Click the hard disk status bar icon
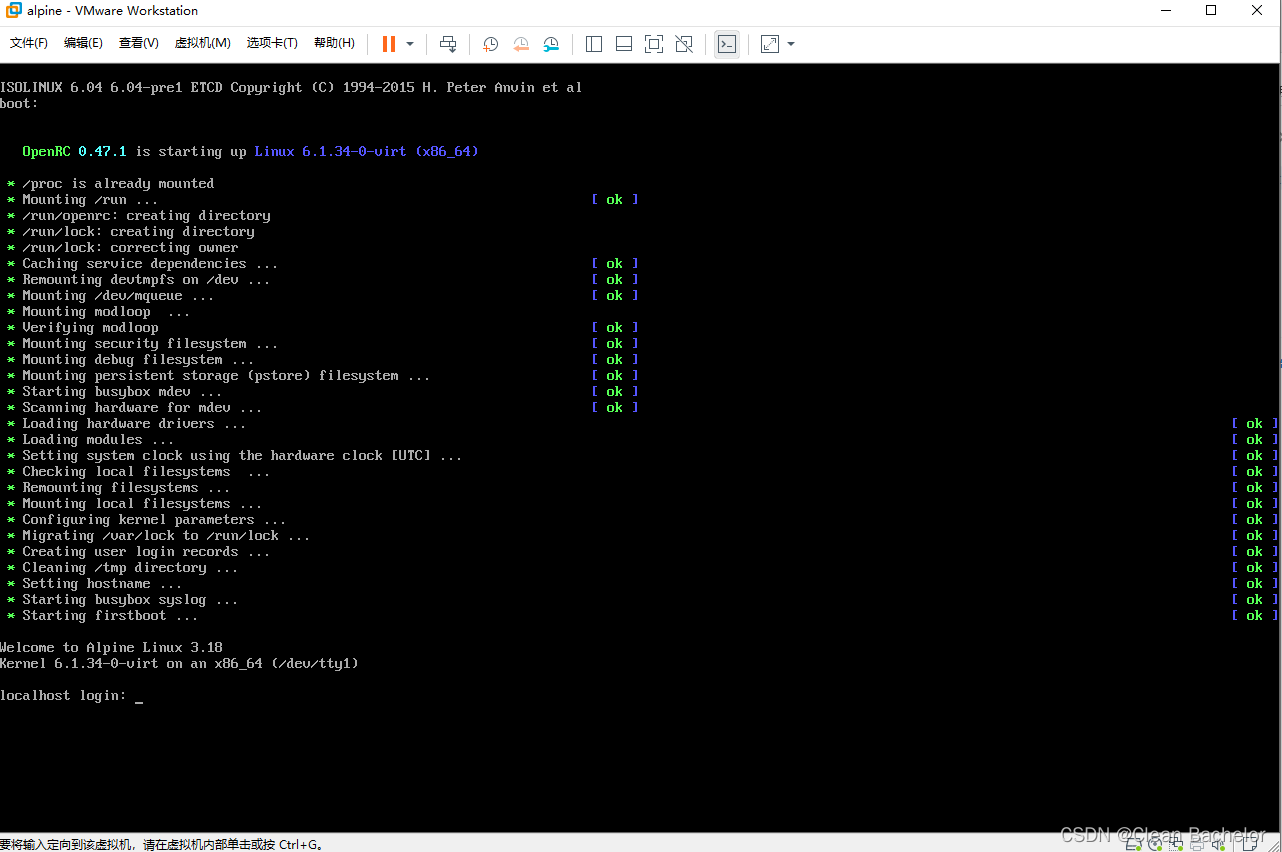 click(1133, 845)
